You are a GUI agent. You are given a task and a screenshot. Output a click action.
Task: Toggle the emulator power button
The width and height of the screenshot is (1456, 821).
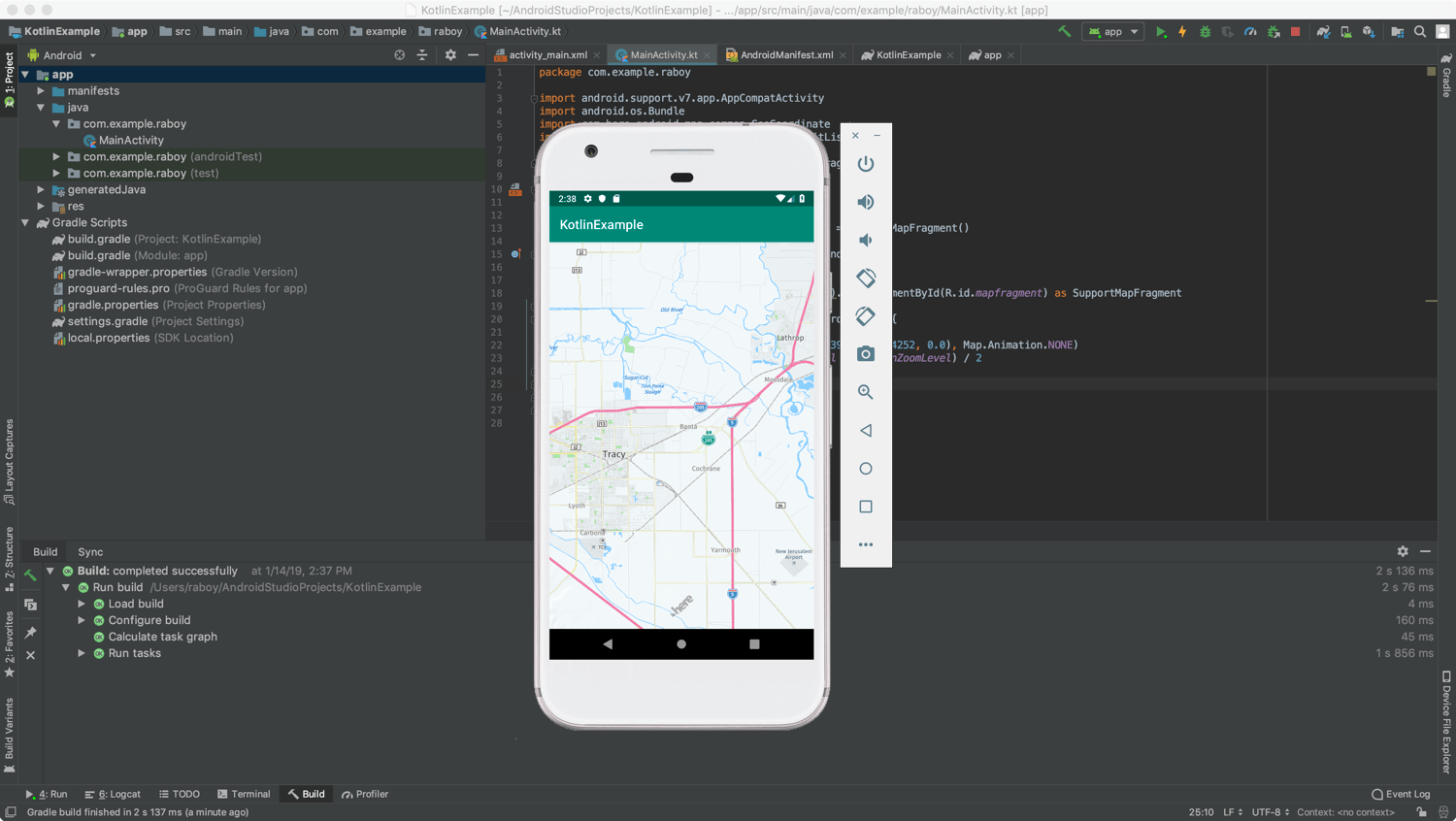click(x=865, y=163)
